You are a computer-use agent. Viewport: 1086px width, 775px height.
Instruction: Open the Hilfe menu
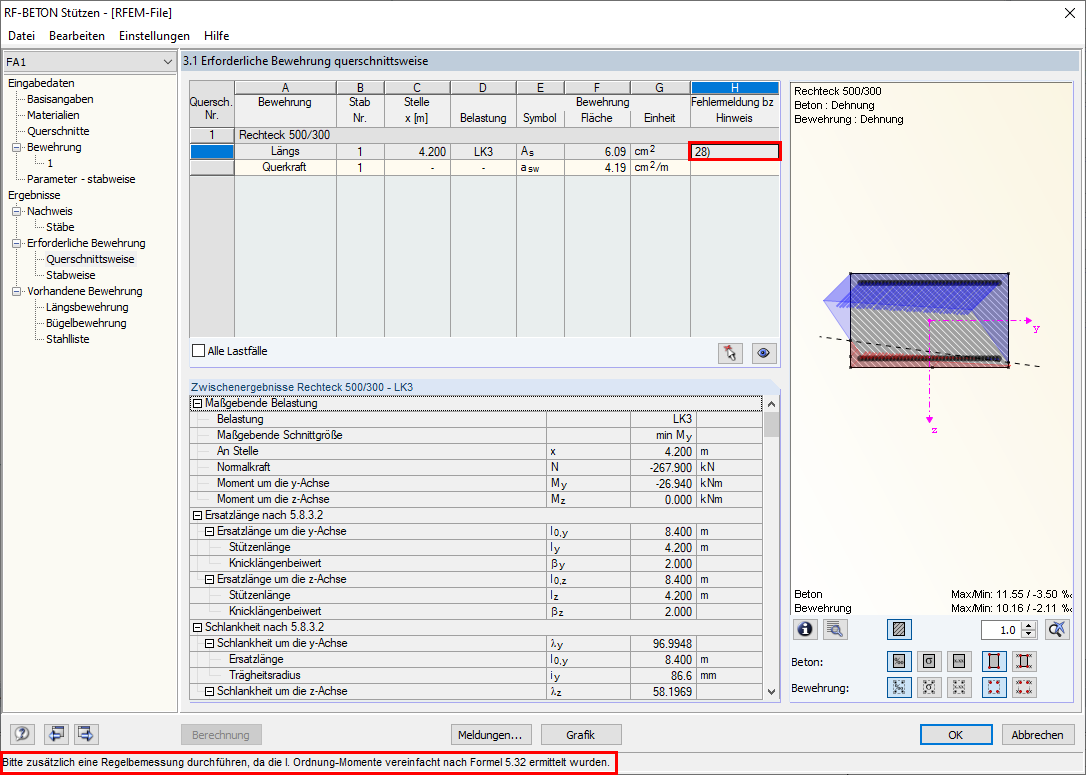coord(217,35)
